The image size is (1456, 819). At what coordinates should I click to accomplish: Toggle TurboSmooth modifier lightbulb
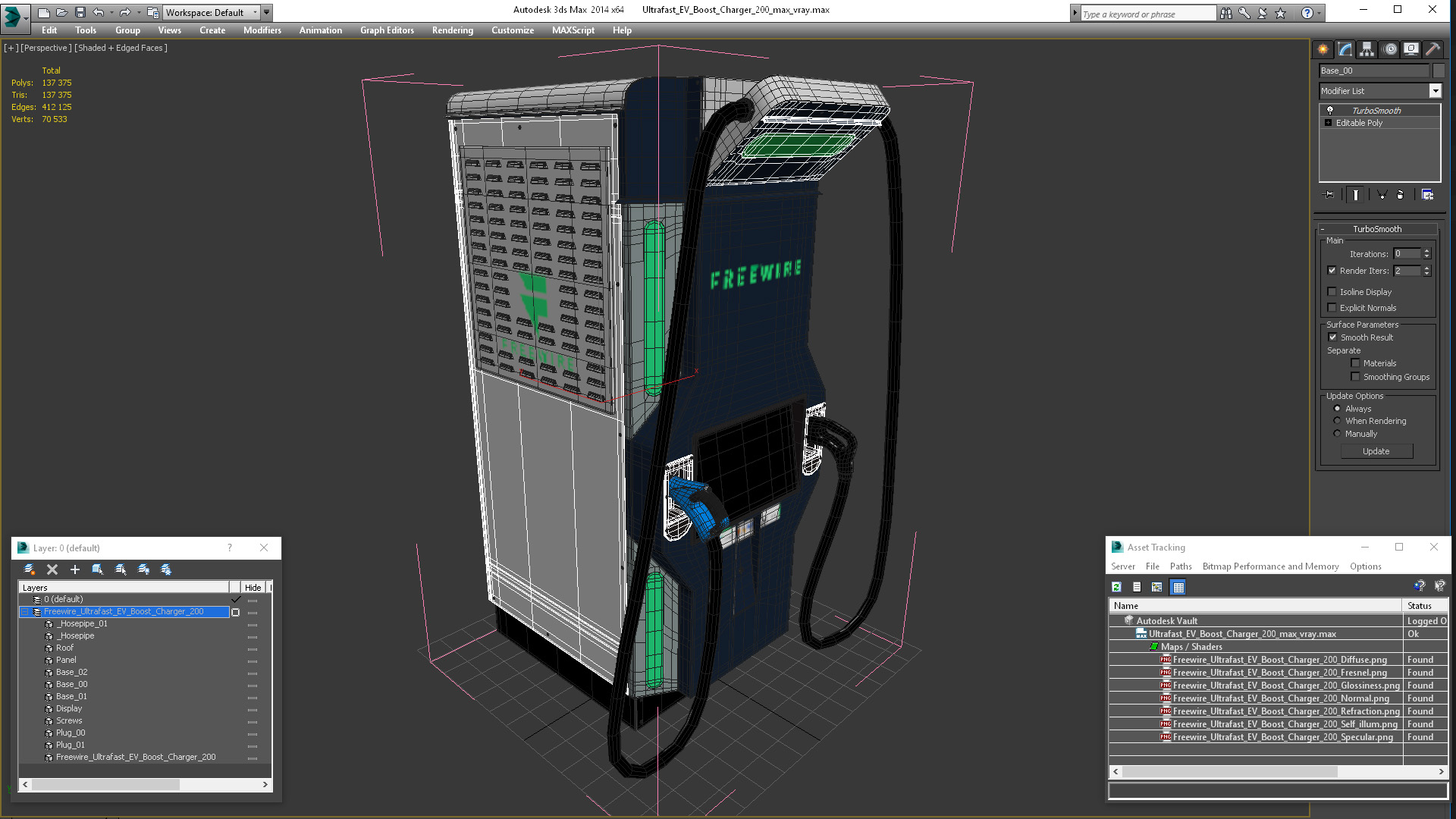(1330, 111)
